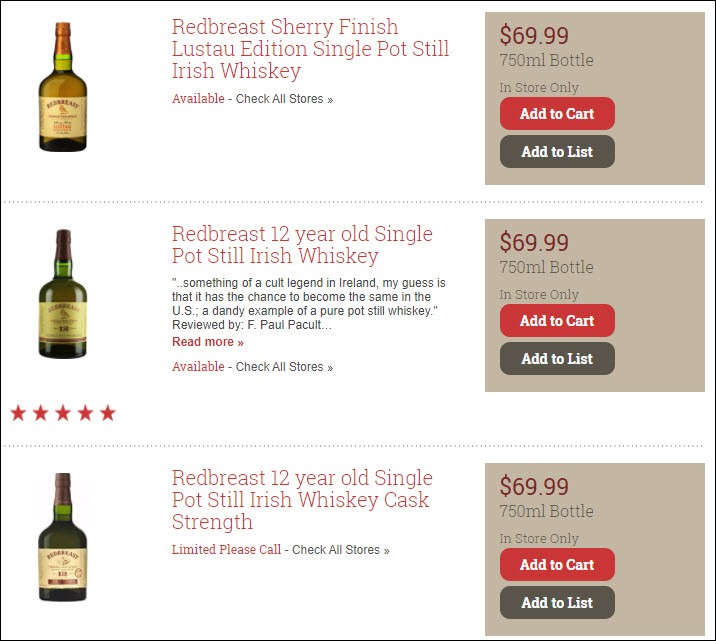This screenshot has width=716, height=641.
Task: Expand review with Read more link
Action: tap(207, 342)
